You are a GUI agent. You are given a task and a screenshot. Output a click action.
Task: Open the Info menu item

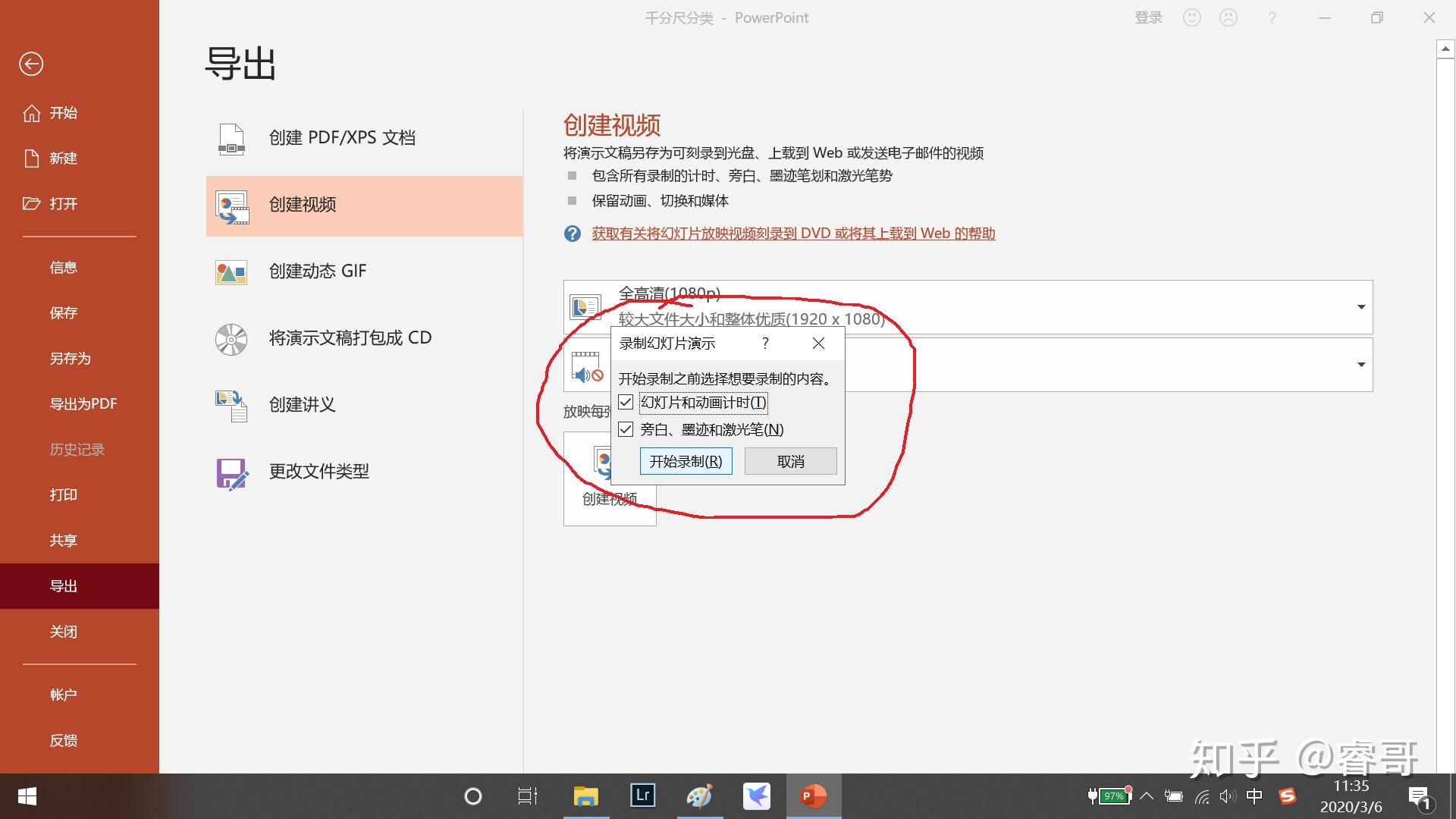coord(64,268)
